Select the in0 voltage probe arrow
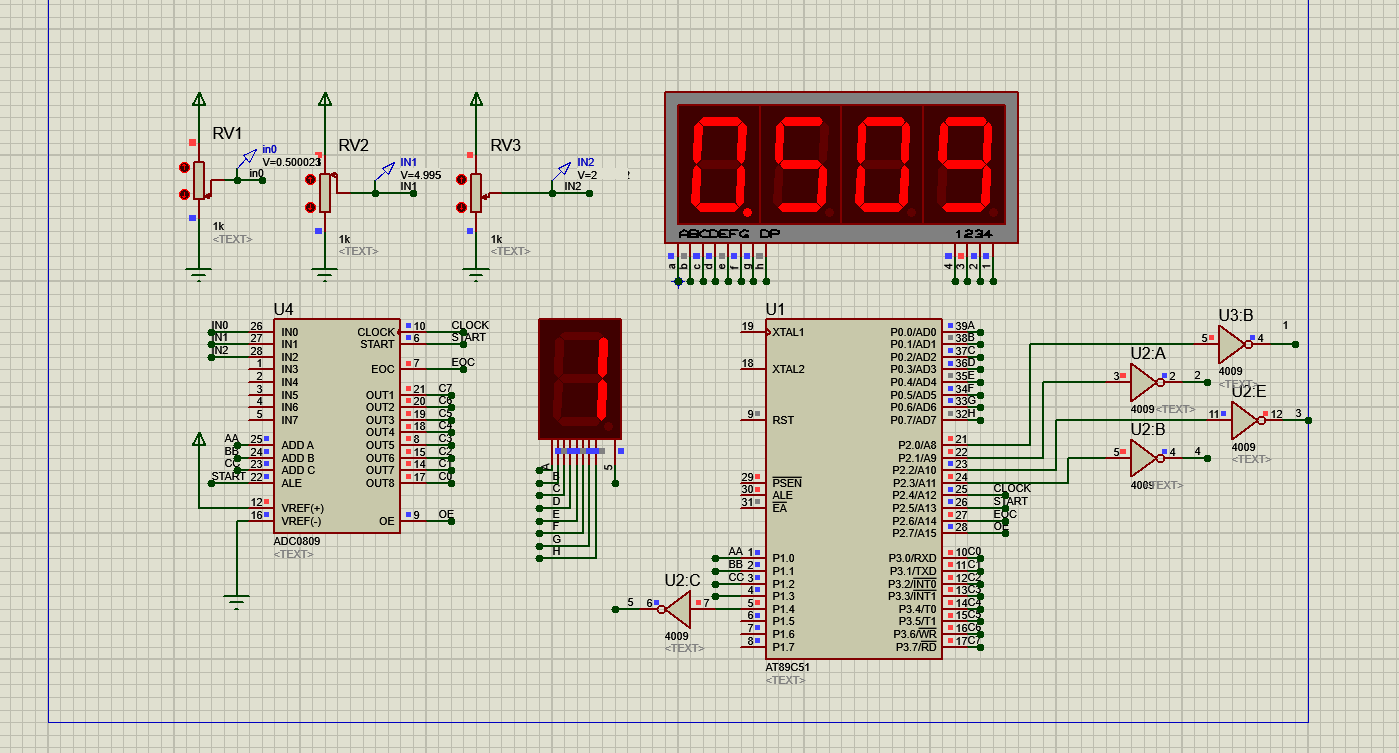 (247, 160)
